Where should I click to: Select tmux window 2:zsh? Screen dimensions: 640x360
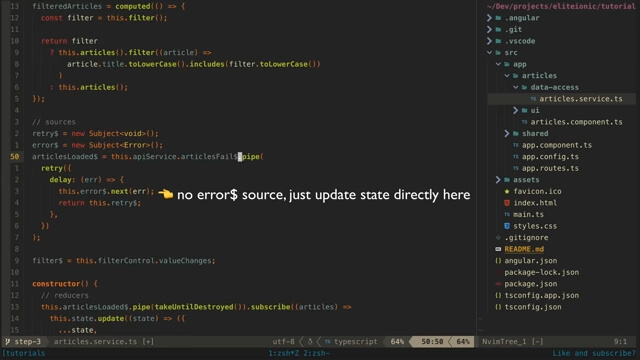pyautogui.click(x=316, y=353)
